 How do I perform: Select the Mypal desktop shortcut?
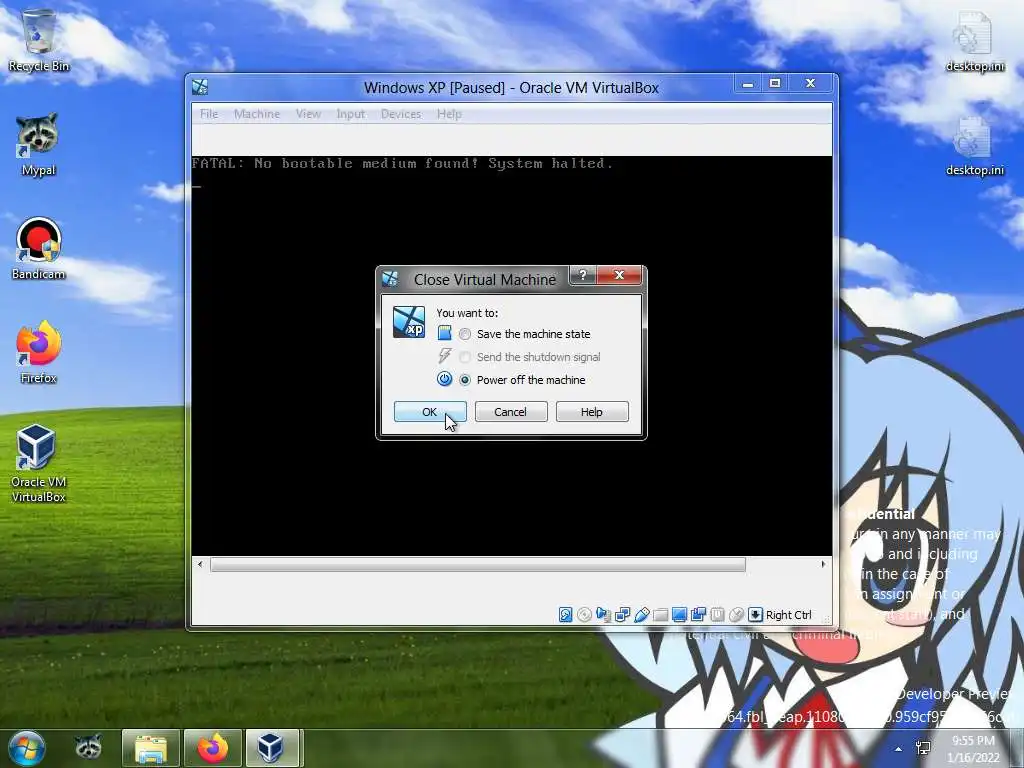tap(38, 145)
